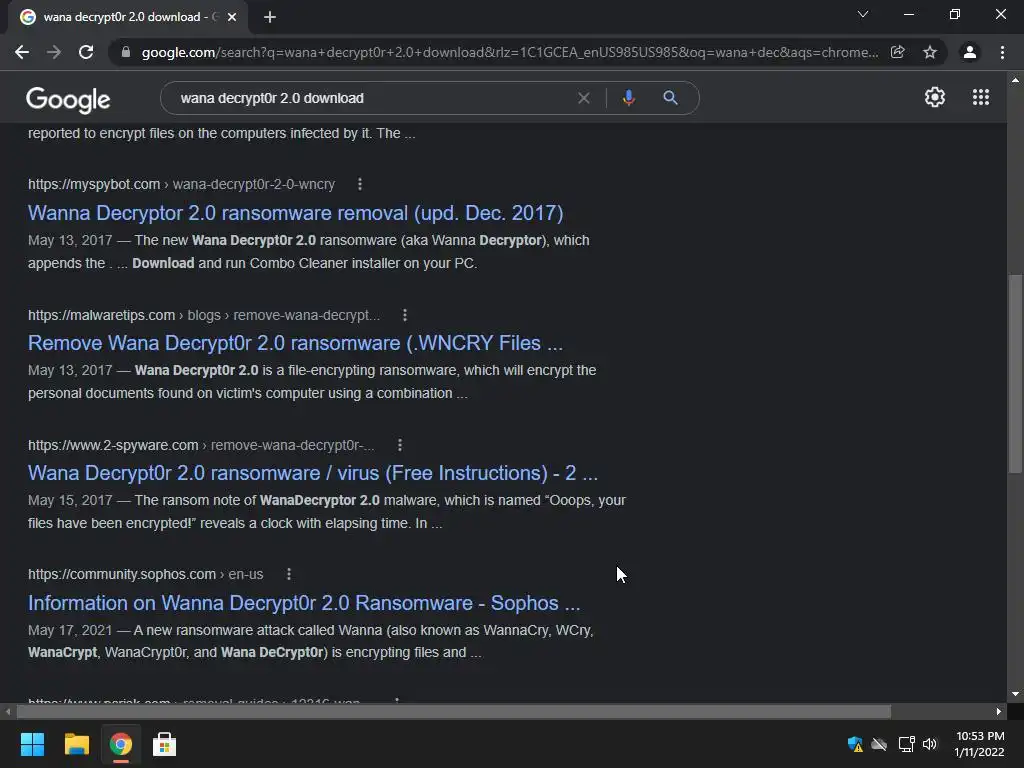Click Chrome icon in taskbar
The width and height of the screenshot is (1024, 768).
pos(120,744)
